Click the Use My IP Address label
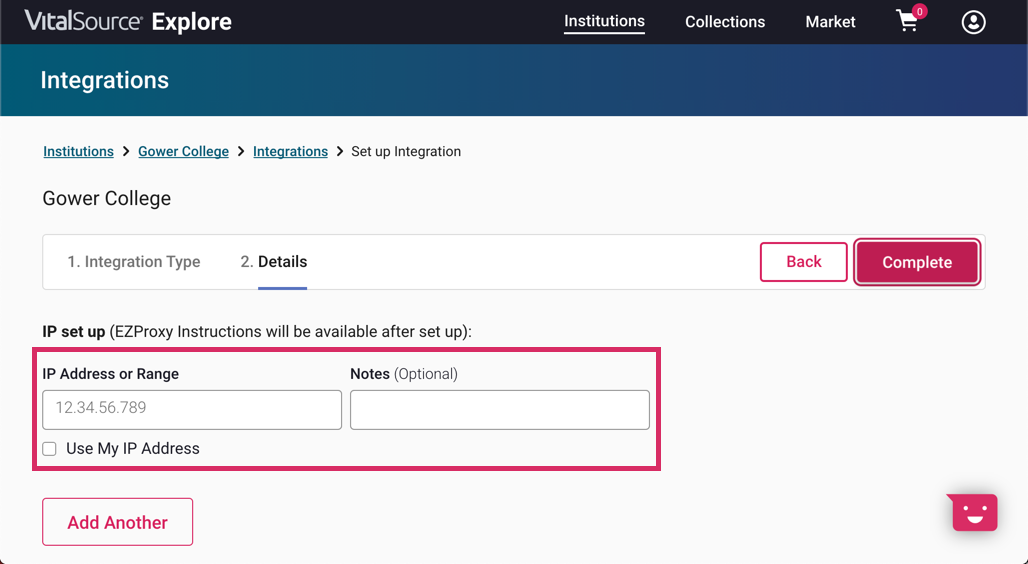The image size is (1028, 564). coord(133,449)
